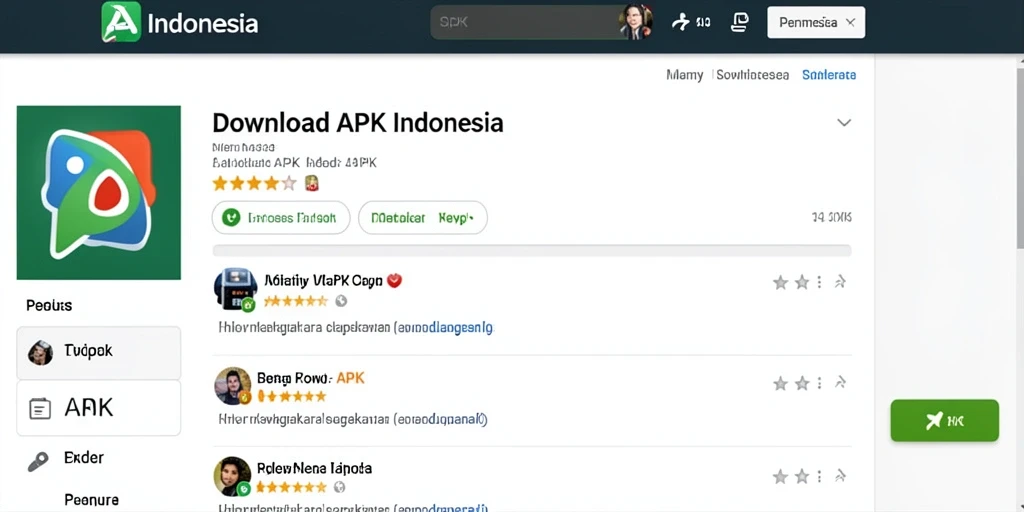The width and height of the screenshot is (1024, 512).
Task: Click the gray progress bar
Action: [x=532, y=250]
